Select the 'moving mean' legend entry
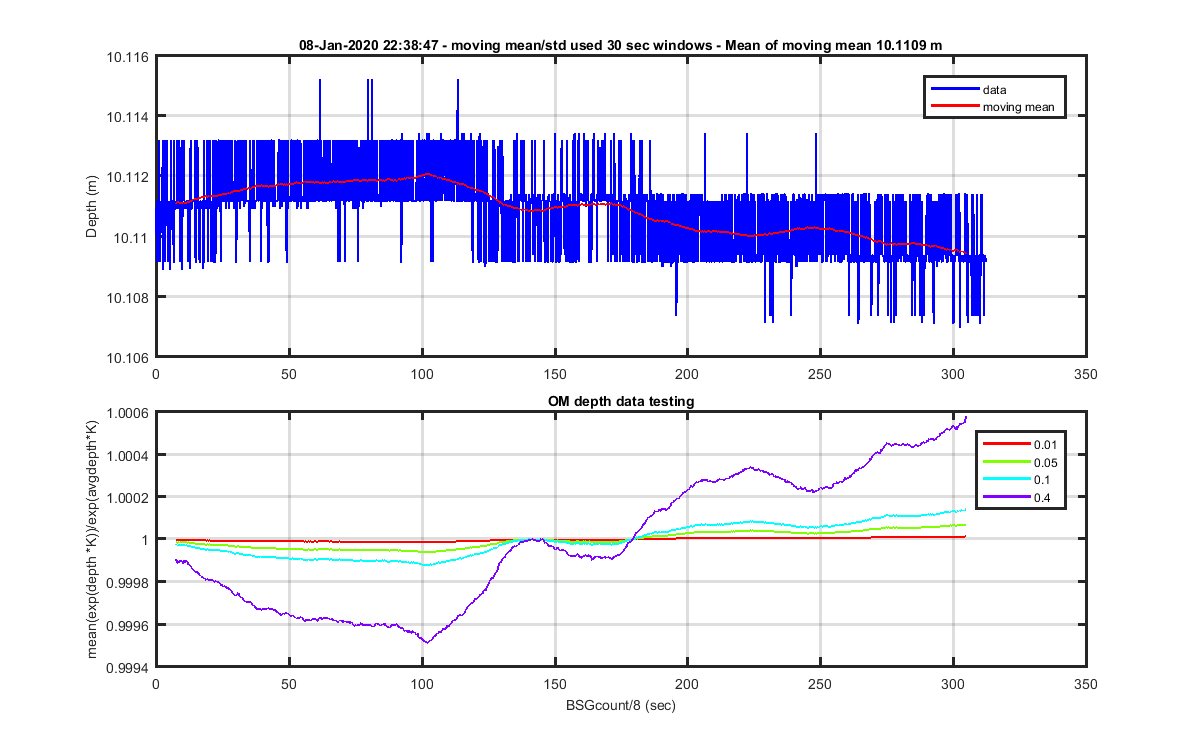Viewport: 1200px width, 750px height. tap(1018, 107)
